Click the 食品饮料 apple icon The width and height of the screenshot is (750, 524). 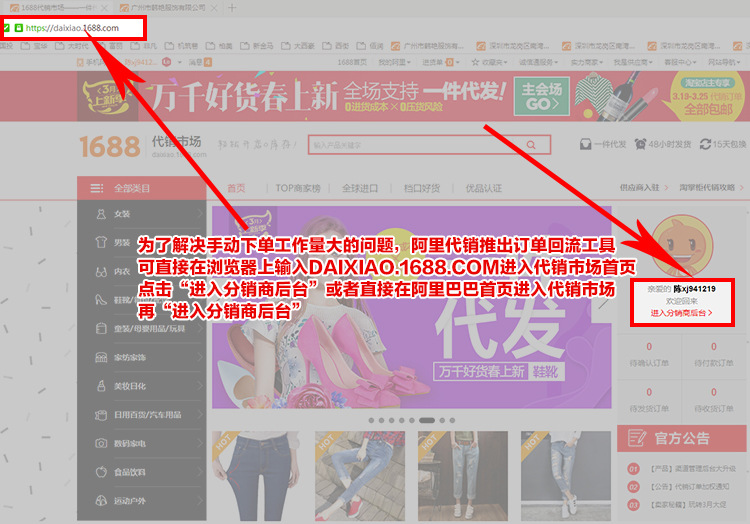[101, 472]
